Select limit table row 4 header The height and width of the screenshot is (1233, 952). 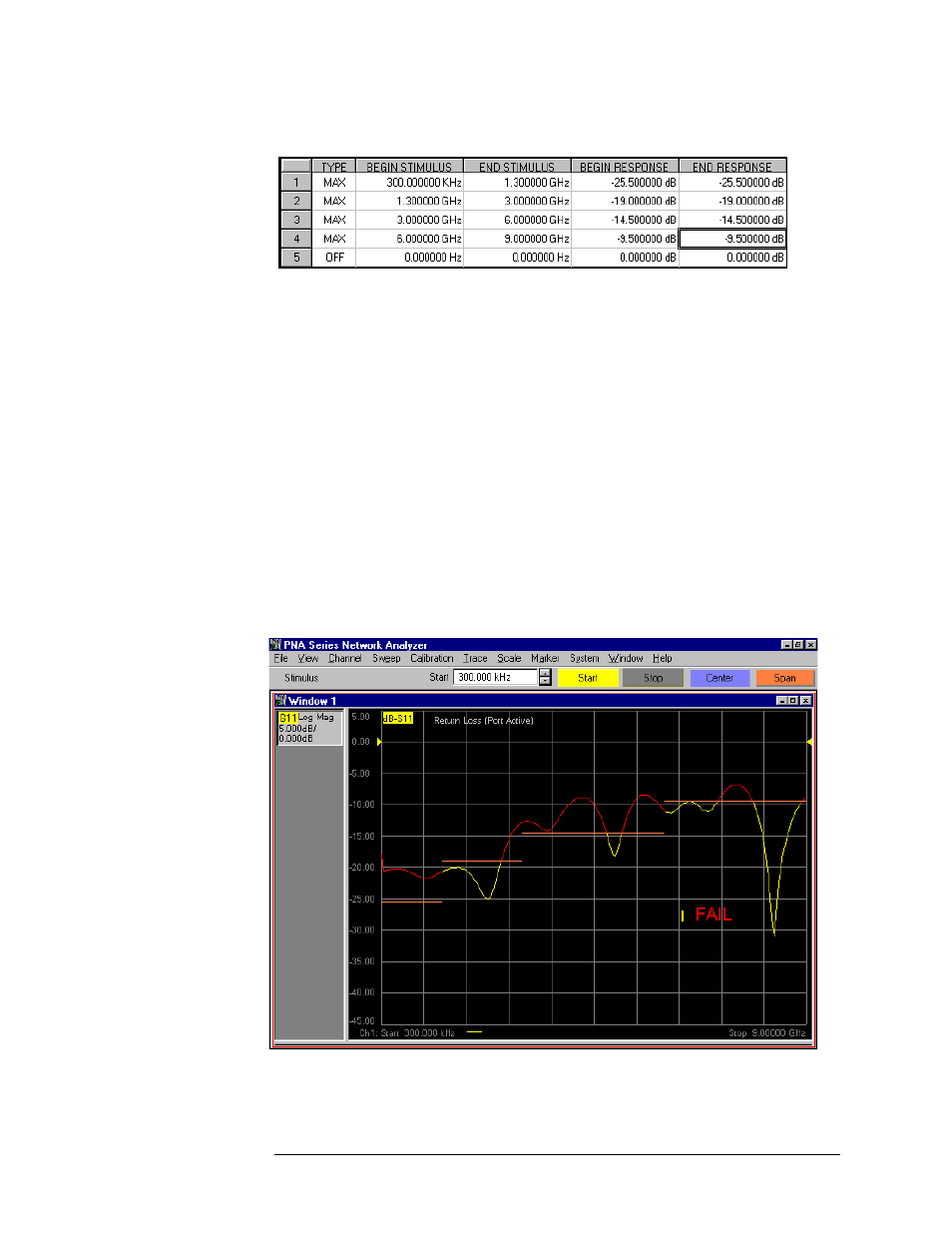tap(296, 239)
